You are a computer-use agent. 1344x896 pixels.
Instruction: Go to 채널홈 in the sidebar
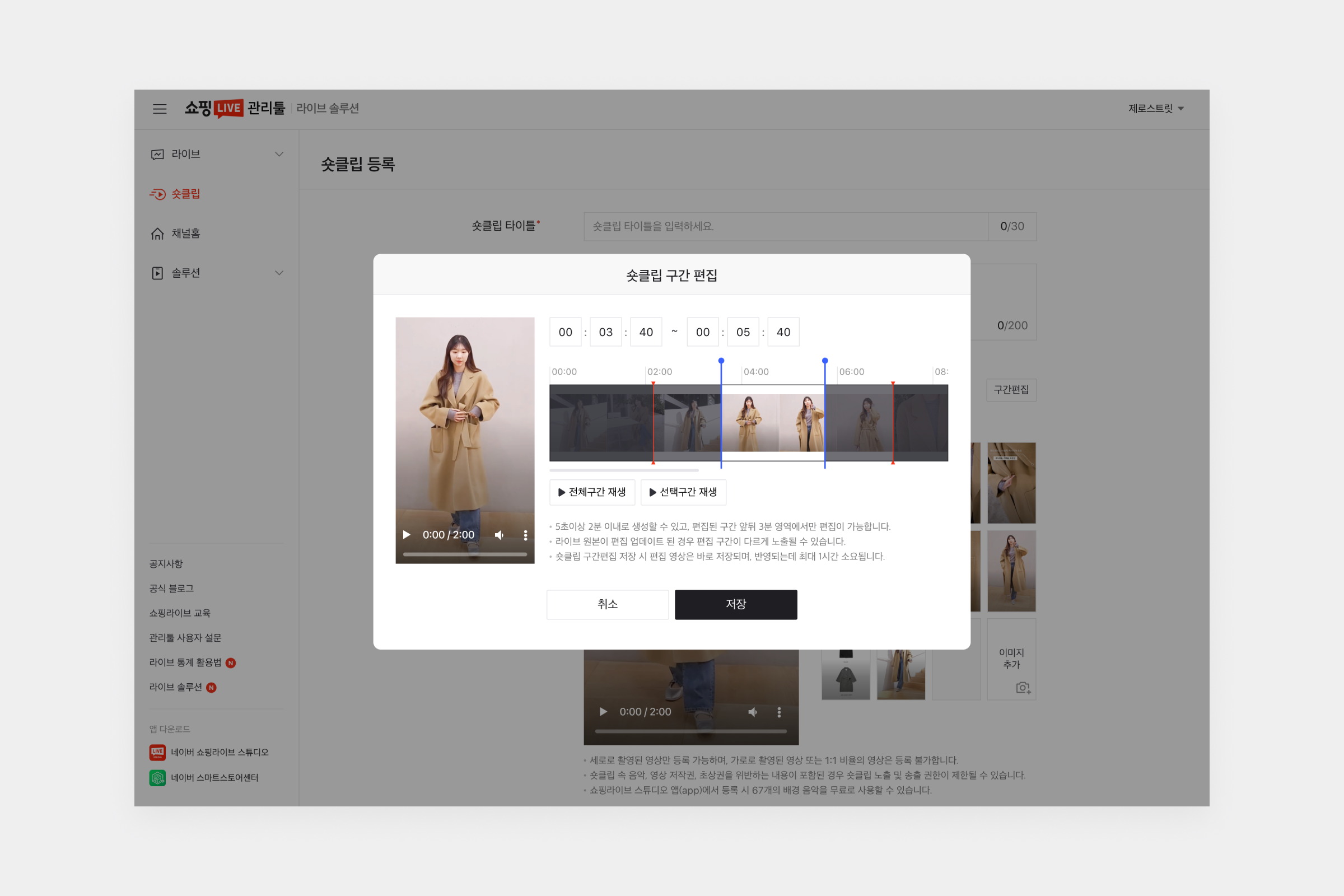pyautogui.click(x=186, y=234)
